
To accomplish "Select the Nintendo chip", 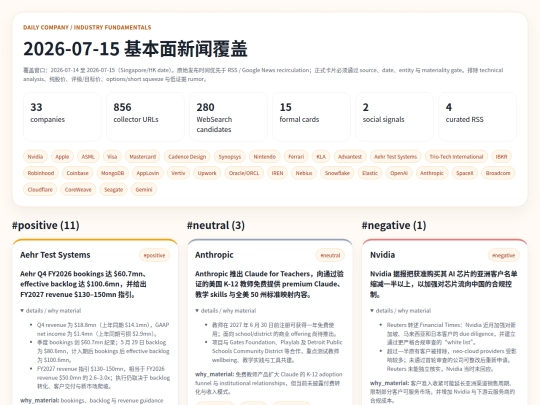I will point(264,157).
